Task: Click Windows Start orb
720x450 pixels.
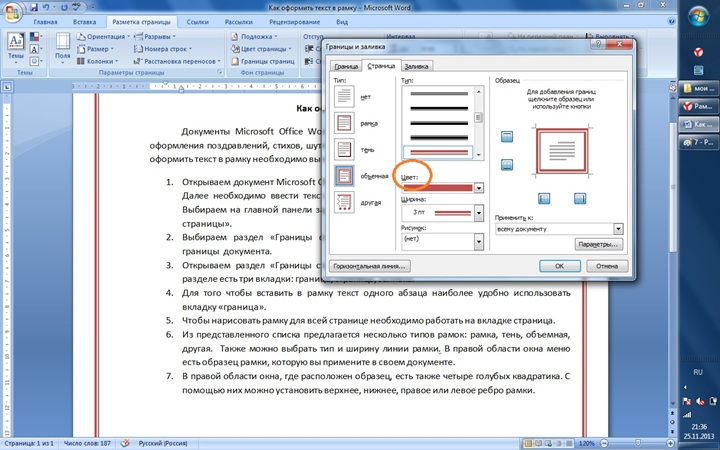Action: pos(698,17)
